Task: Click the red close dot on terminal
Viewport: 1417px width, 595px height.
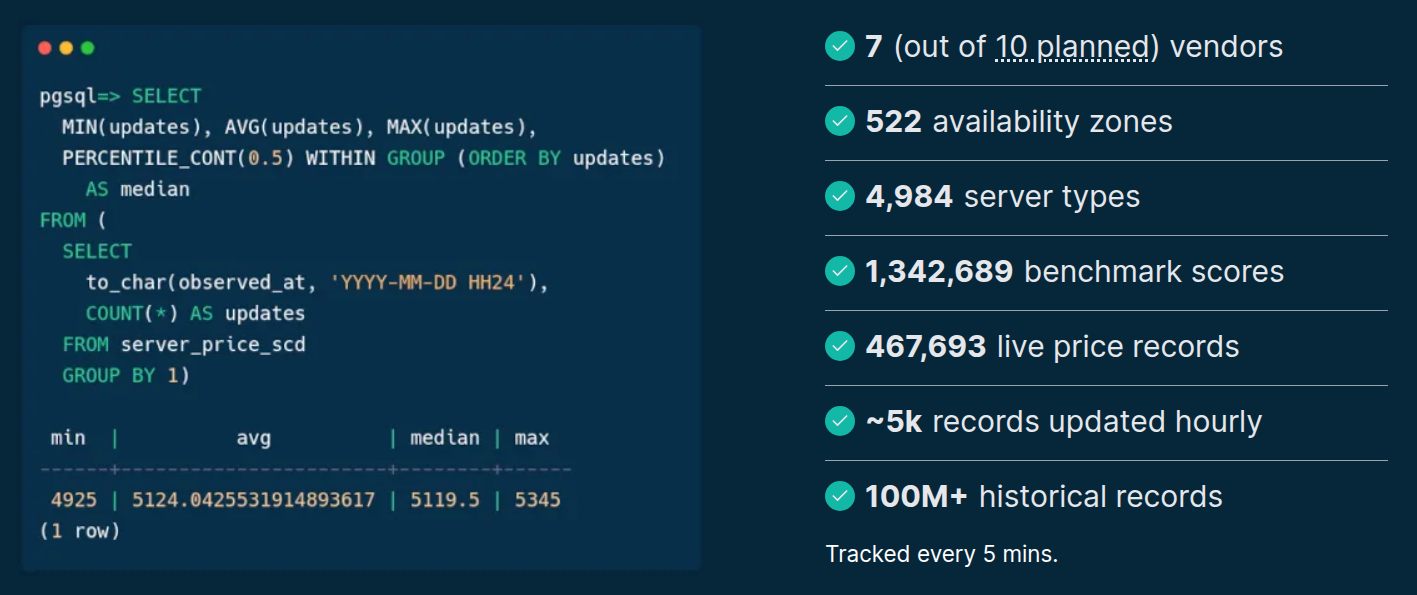Action: [45, 48]
